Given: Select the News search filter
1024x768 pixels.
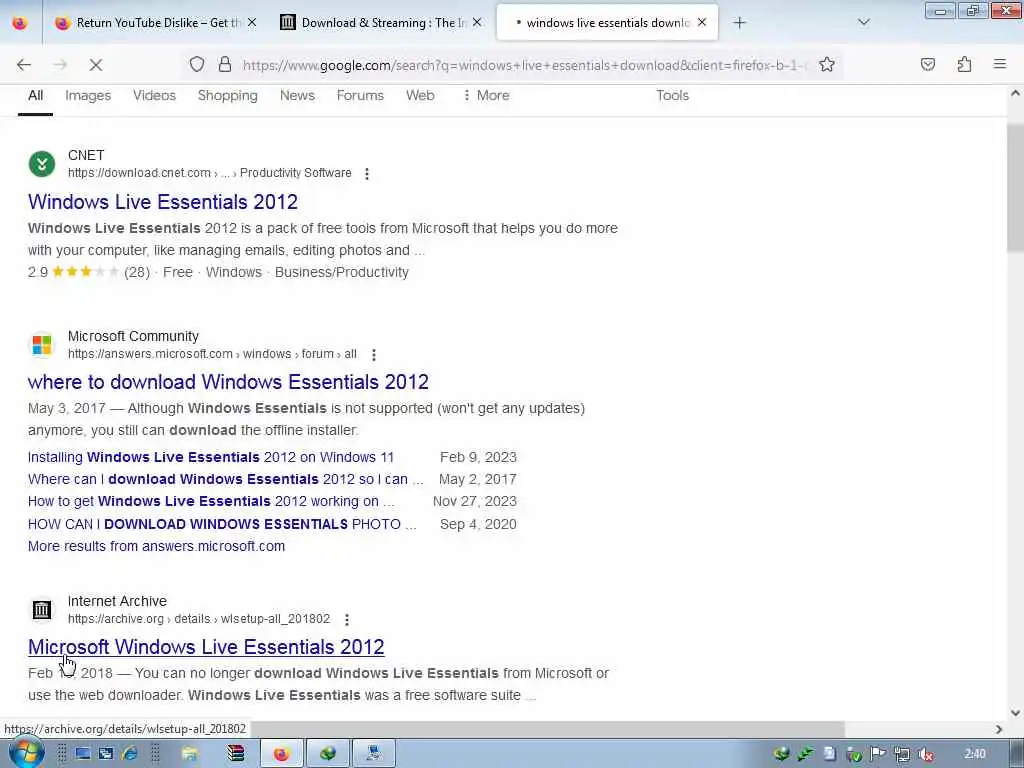Looking at the screenshot, I should point(297,95).
